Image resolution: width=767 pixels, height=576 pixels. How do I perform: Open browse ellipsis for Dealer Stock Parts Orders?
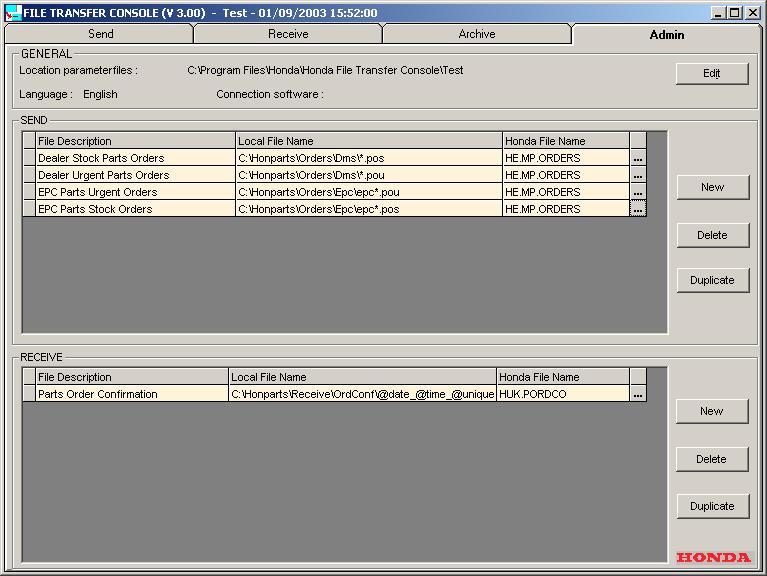(x=638, y=158)
